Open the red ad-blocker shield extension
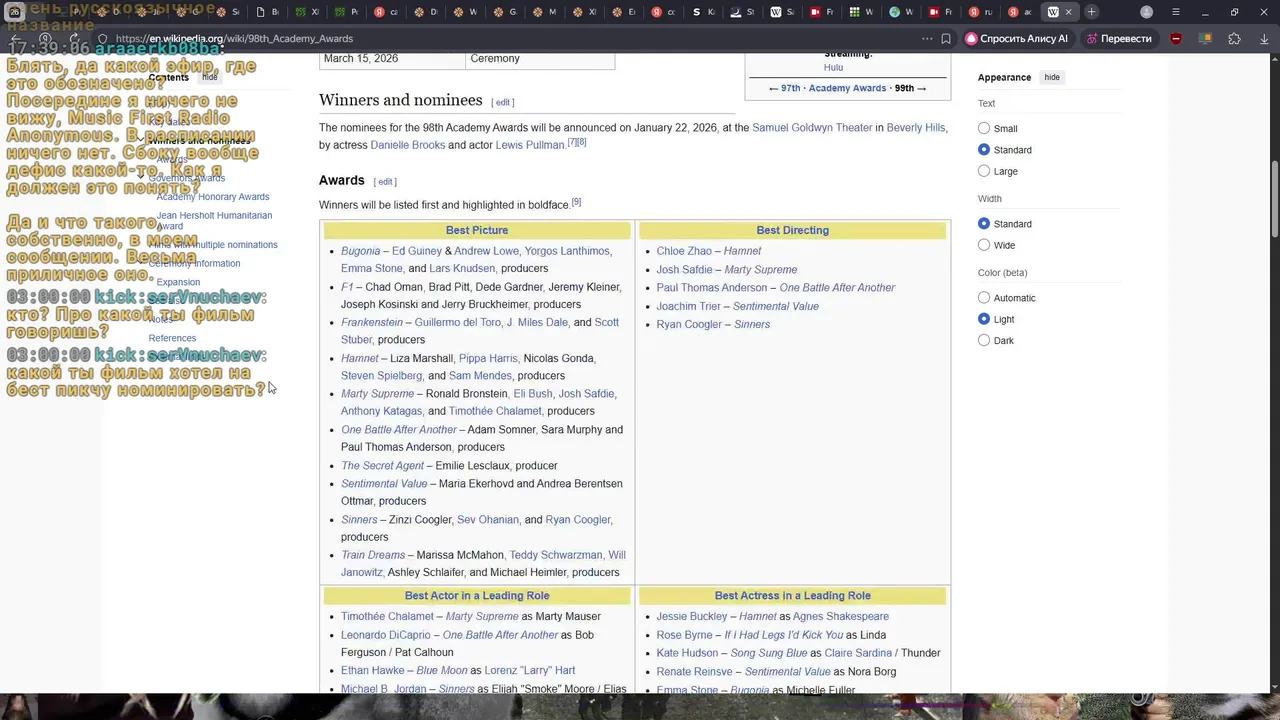The height and width of the screenshot is (720, 1280). (x=1176, y=39)
